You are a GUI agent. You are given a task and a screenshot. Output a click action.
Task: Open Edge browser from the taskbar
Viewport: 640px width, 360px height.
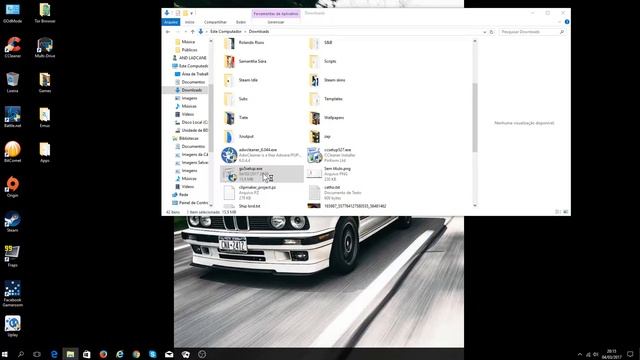coord(54,354)
